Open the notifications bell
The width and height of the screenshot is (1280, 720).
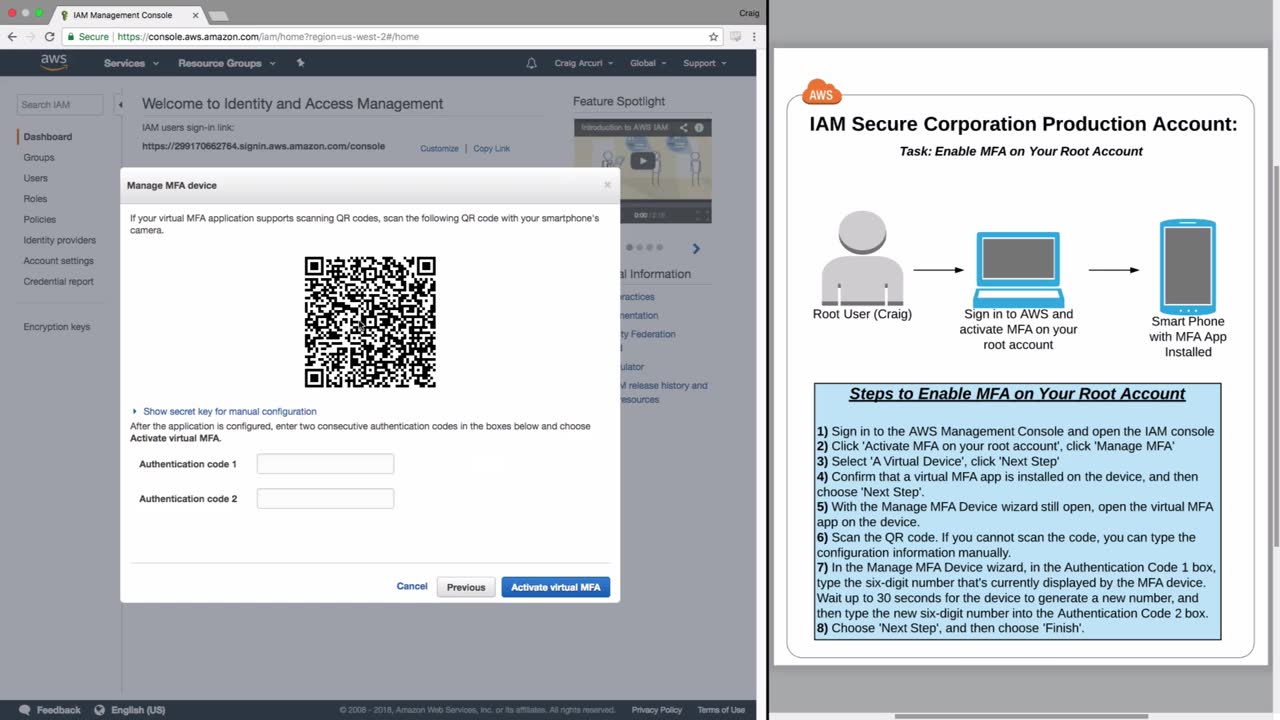(531, 63)
